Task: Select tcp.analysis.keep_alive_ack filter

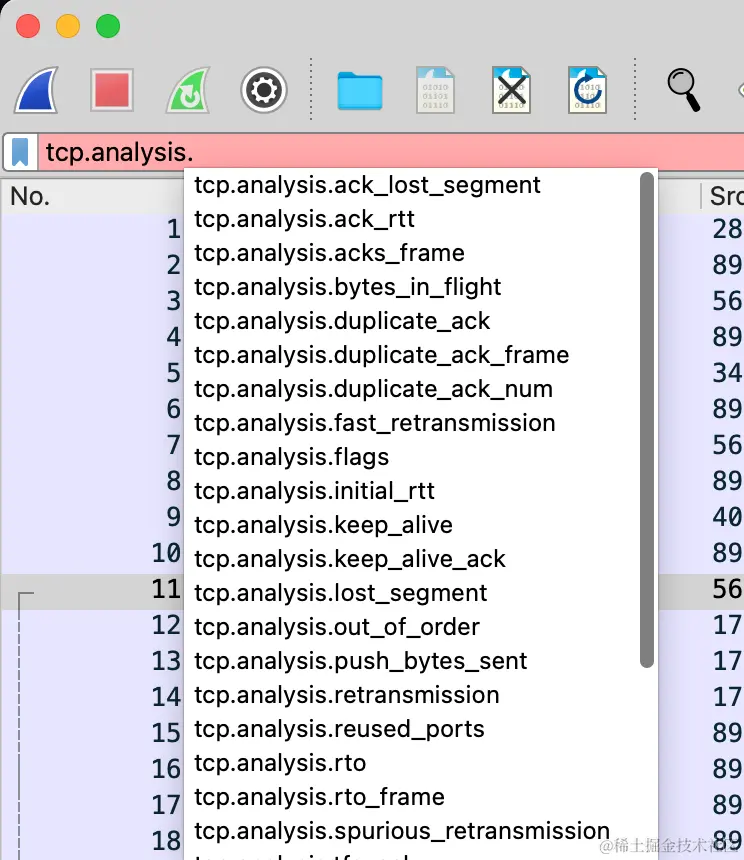Action: coord(350,559)
